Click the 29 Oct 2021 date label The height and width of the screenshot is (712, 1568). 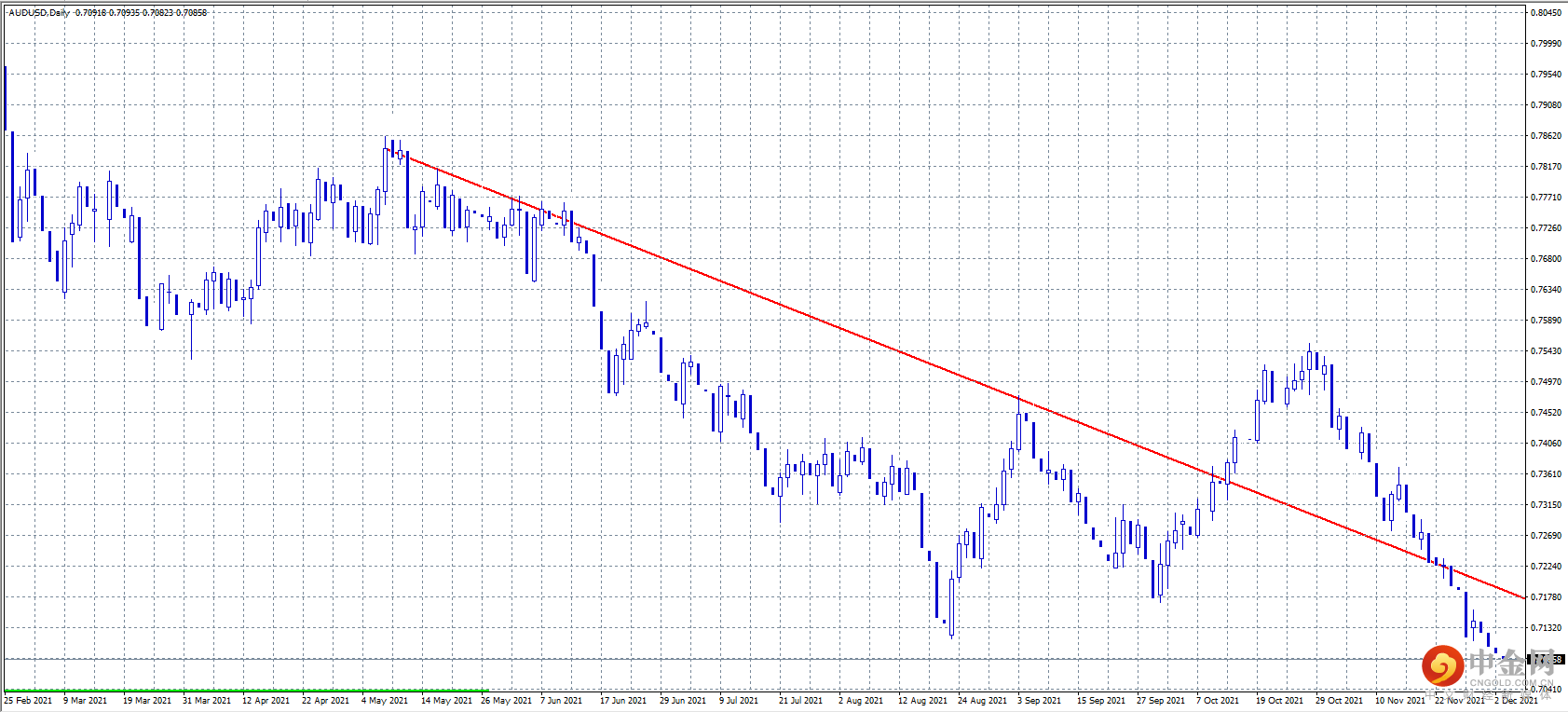click(x=1339, y=700)
